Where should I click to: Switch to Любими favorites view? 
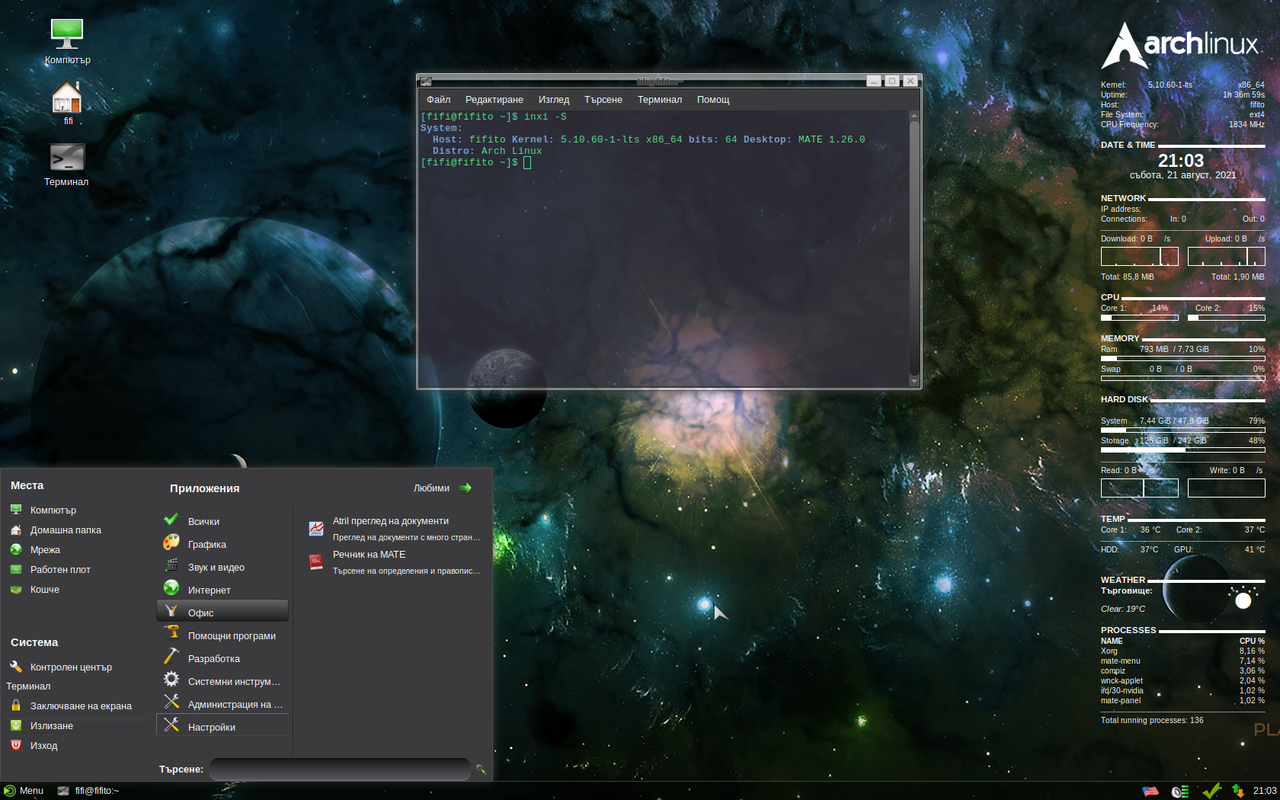click(x=442, y=488)
